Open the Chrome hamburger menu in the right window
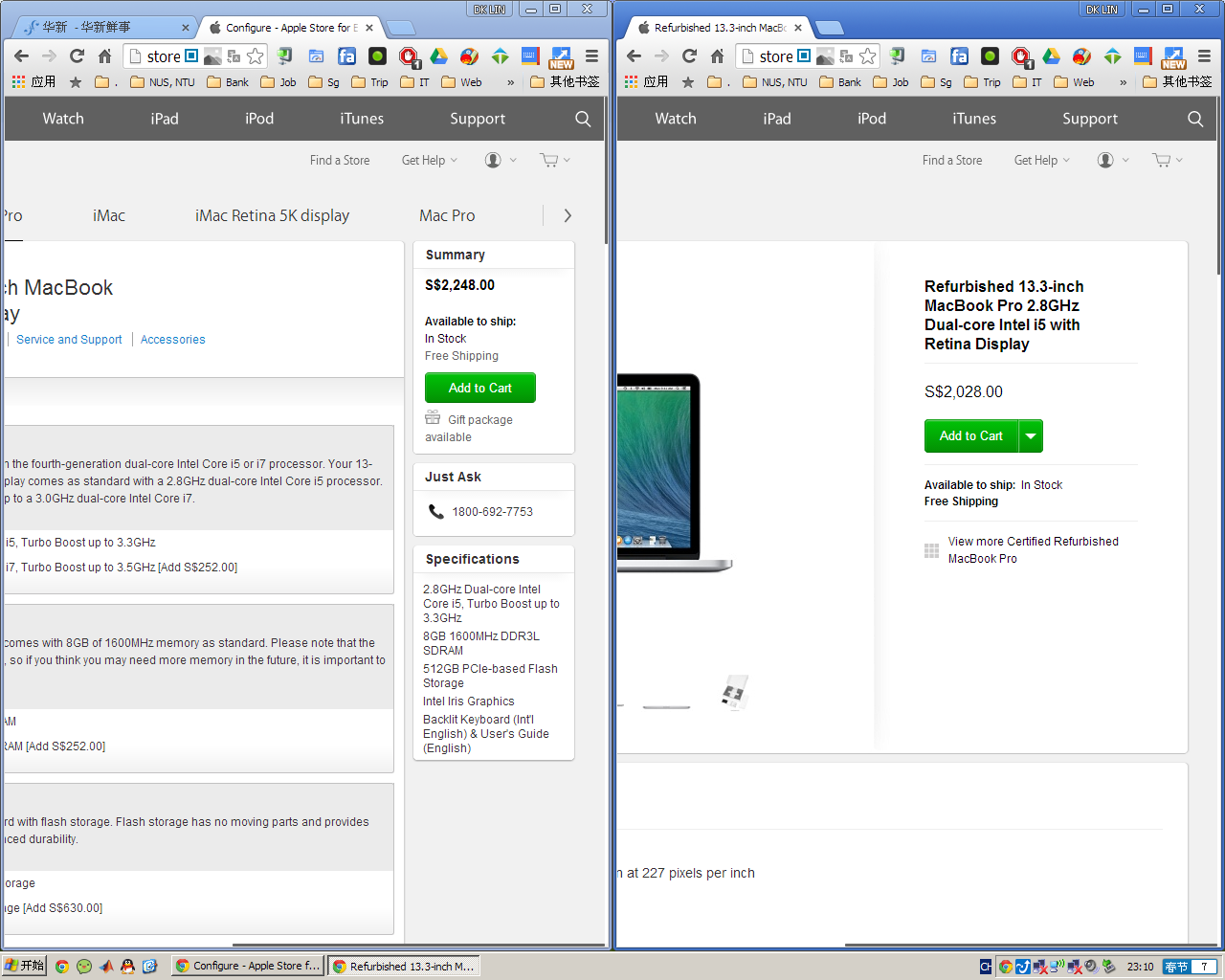Image resolution: width=1225 pixels, height=980 pixels. [x=1204, y=56]
